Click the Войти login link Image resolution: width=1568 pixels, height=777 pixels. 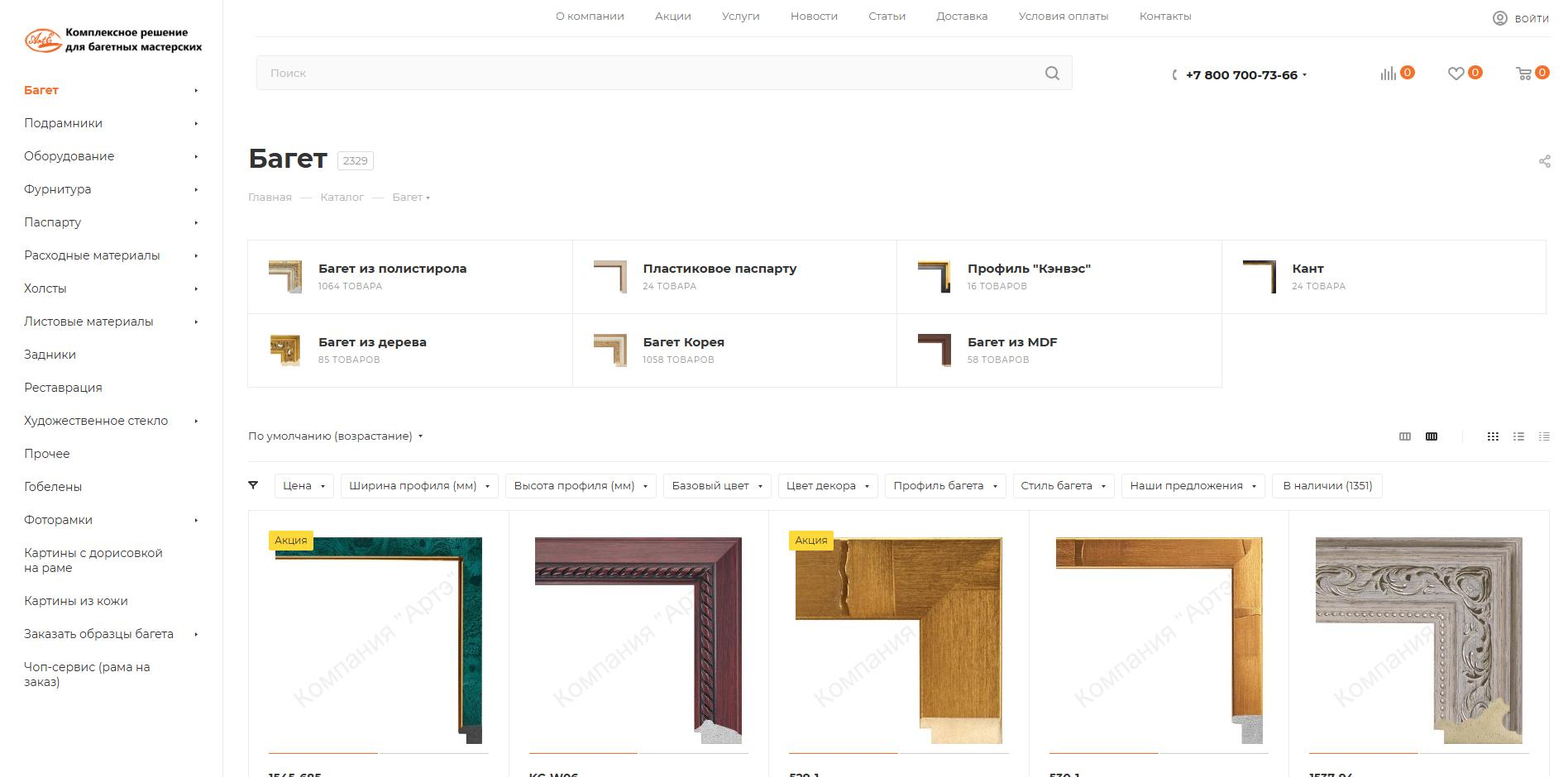point(1532,19)
